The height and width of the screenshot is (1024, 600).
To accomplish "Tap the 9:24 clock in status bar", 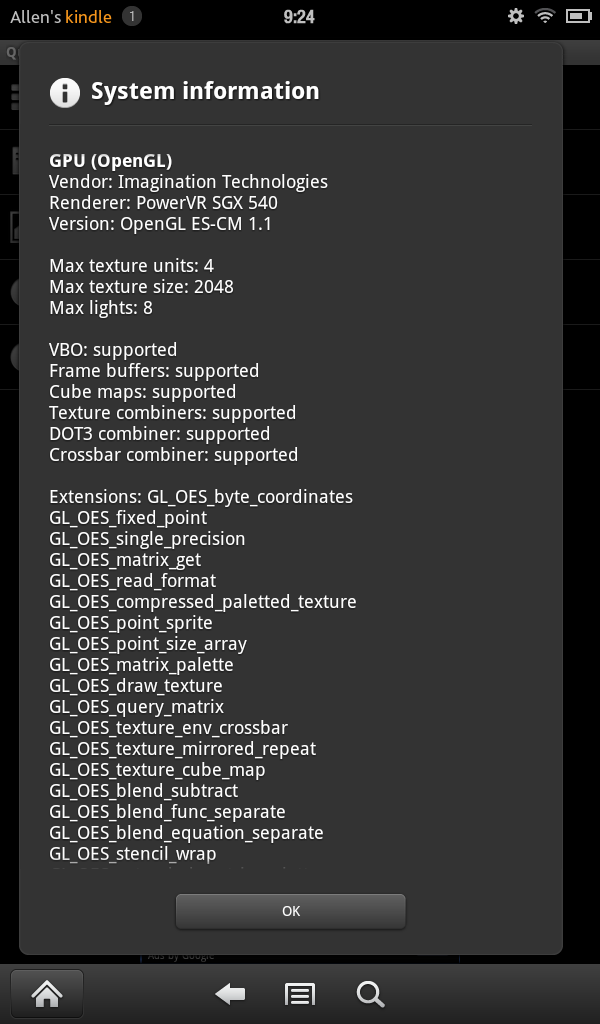I will (299, 17).
